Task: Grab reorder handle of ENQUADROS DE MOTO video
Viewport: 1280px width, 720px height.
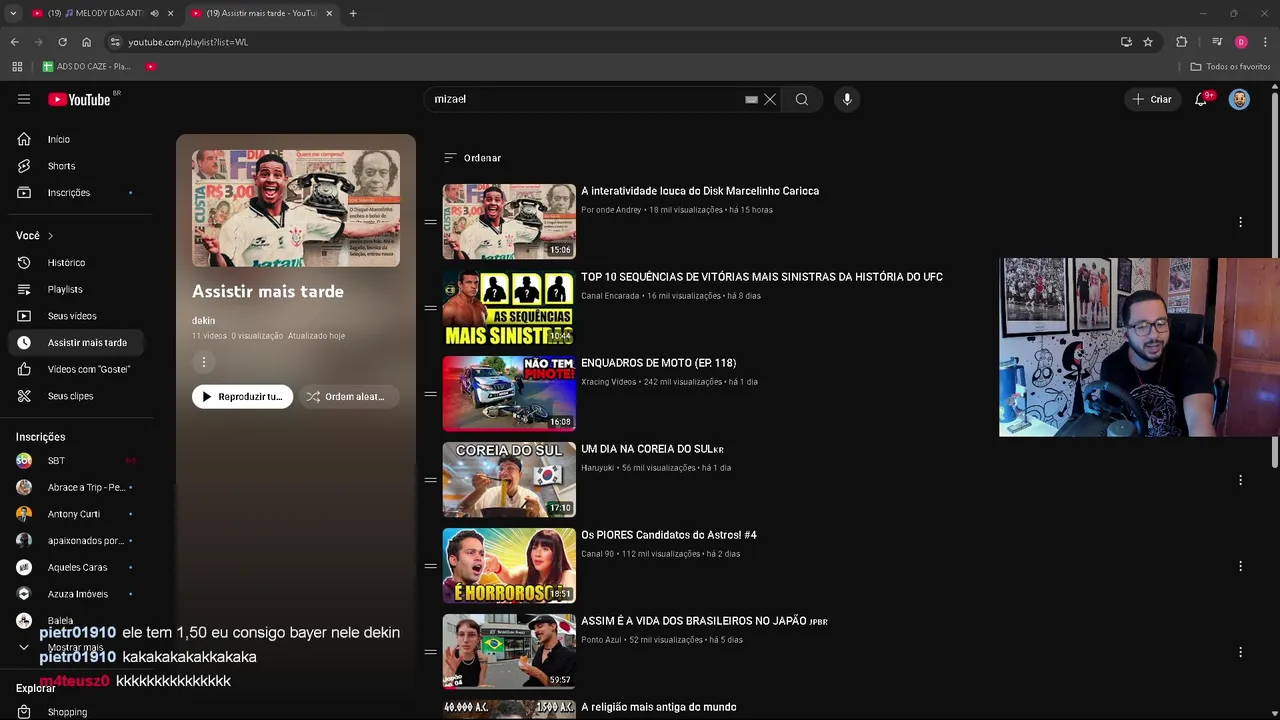Action: (430, 394)
